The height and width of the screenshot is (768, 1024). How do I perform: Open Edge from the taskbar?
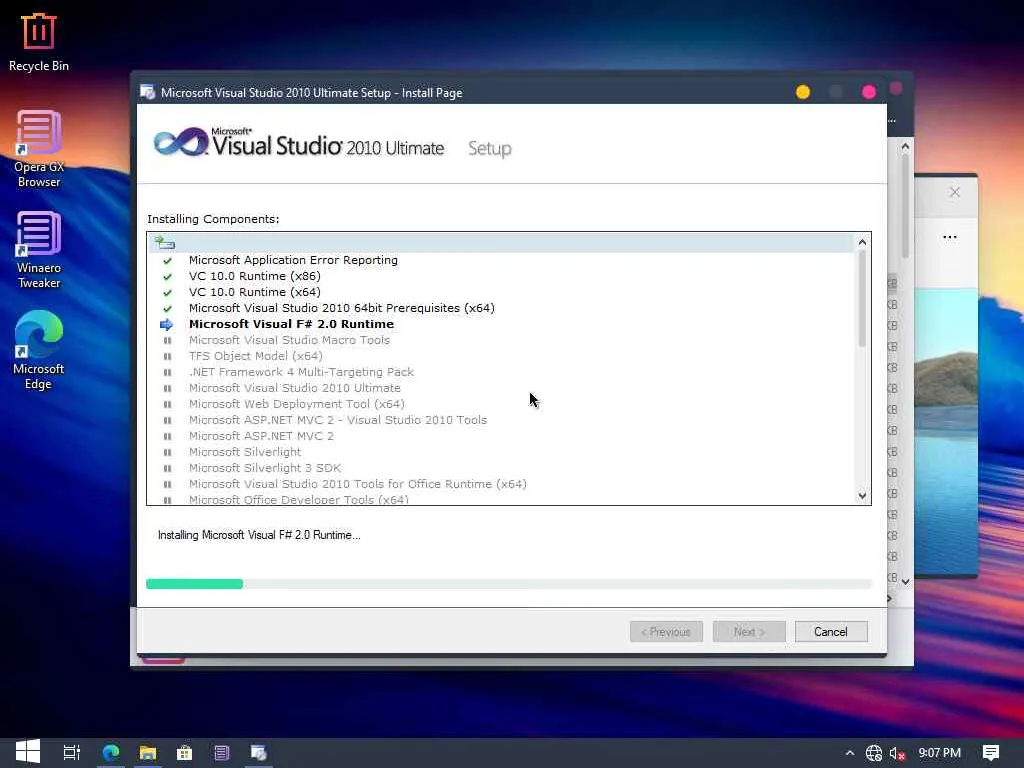[x=111, y=752]
